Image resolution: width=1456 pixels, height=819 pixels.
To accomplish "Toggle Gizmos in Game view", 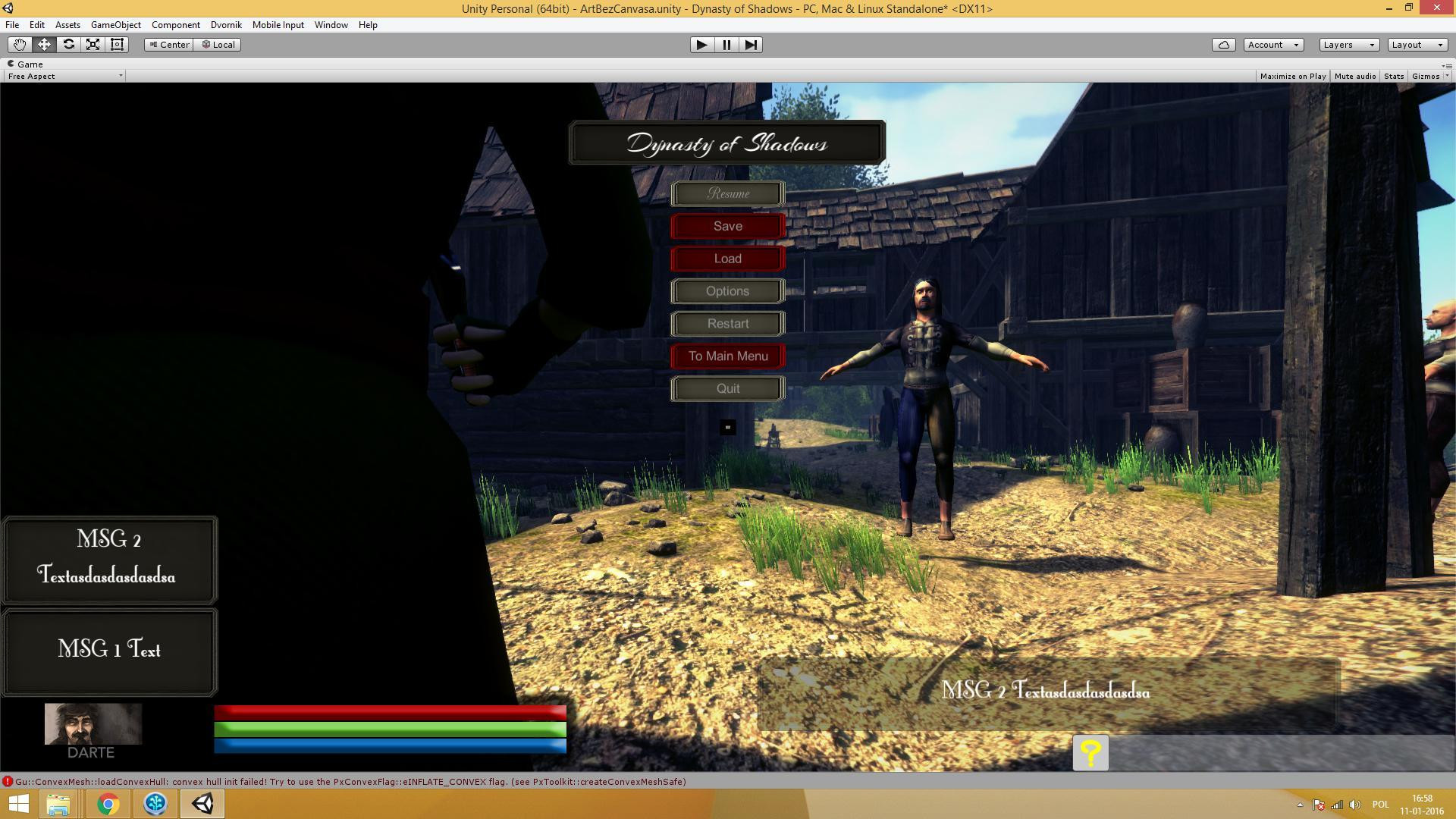I will coord(1425,76).
